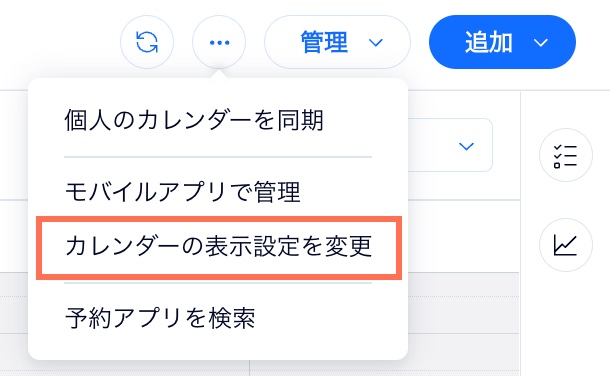610x376 pixels.
Task: Expand the dropdown chevron behind the menu
Action: [x=466, y=146]
